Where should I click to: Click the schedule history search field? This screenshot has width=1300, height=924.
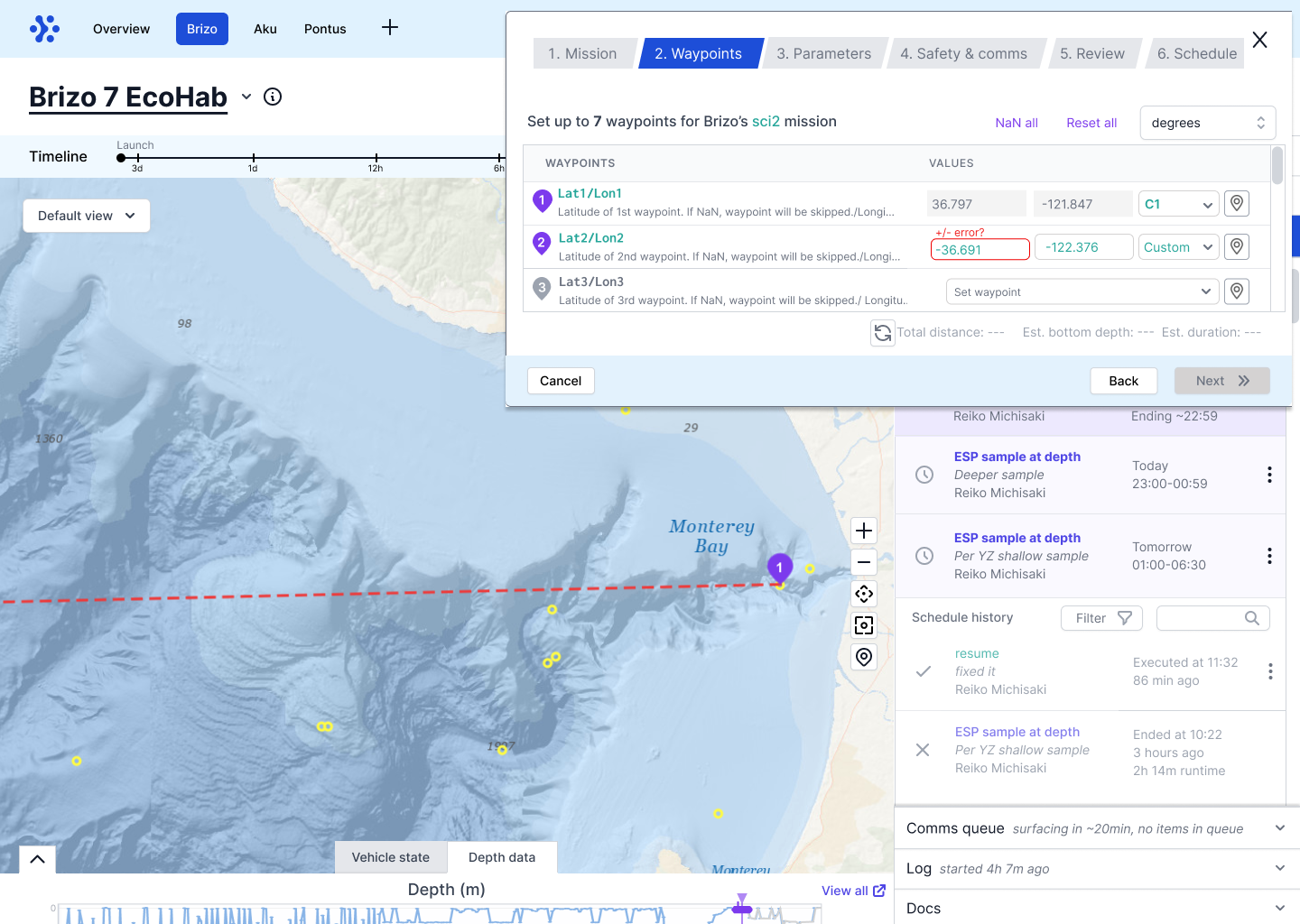(x=1213, y=618)
